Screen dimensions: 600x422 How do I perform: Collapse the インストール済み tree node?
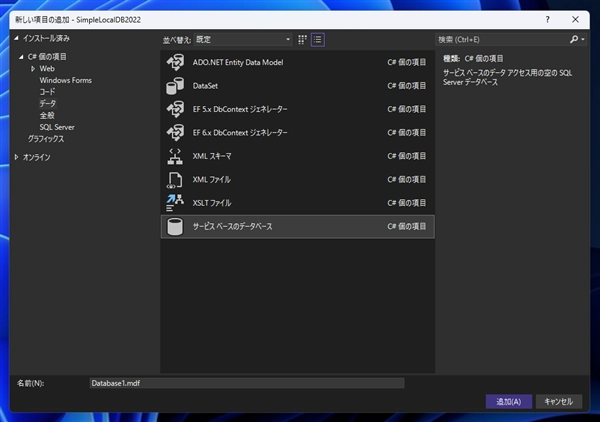click(16, 38)
